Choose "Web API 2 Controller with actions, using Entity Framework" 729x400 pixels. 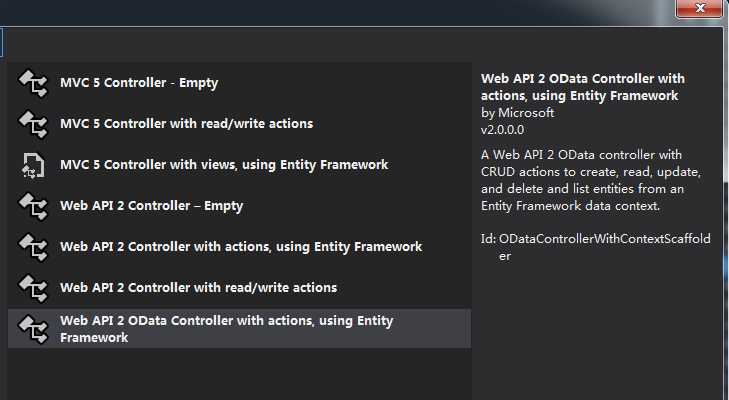coord(241,247)
